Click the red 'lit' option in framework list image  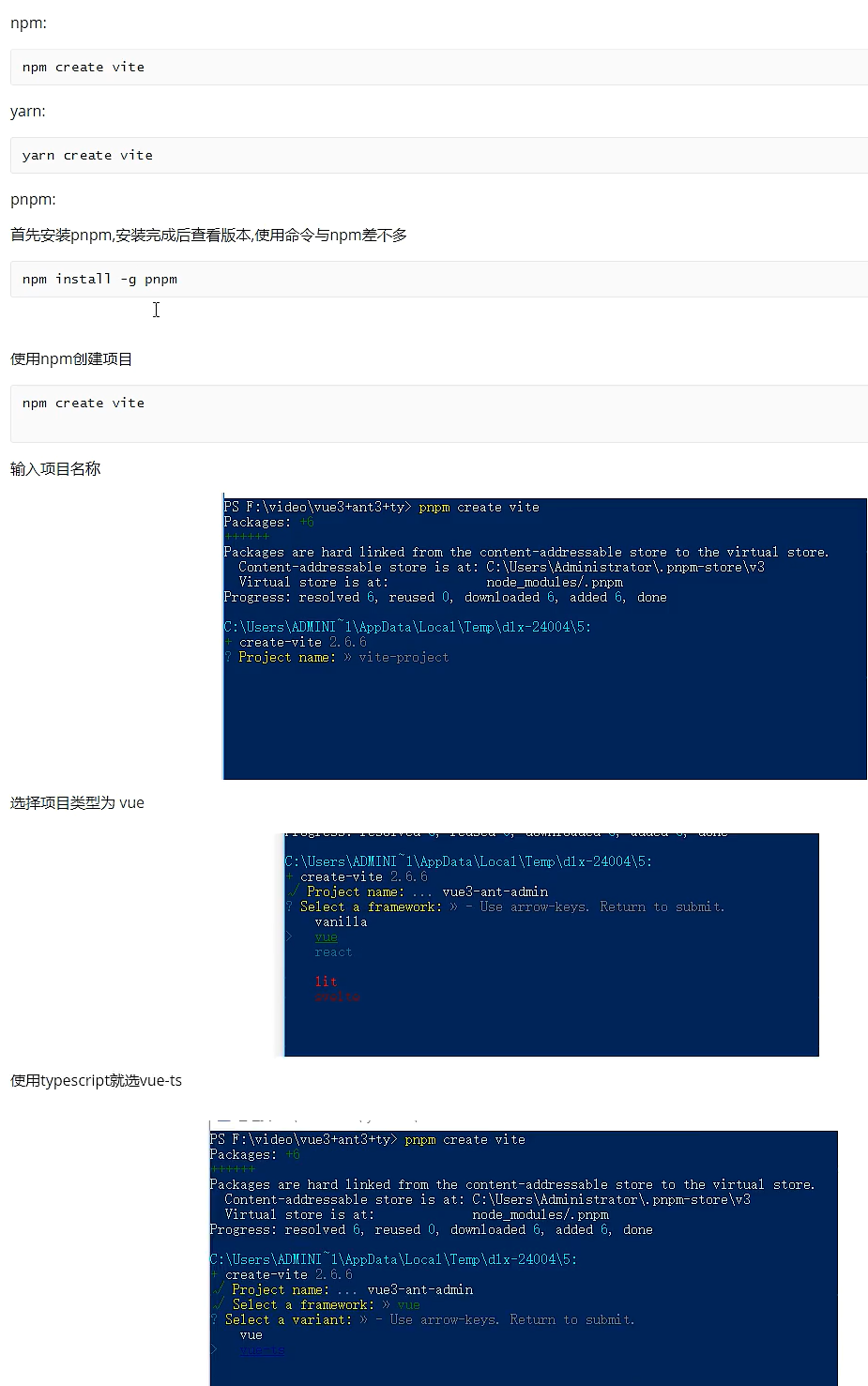click(326, 982)
